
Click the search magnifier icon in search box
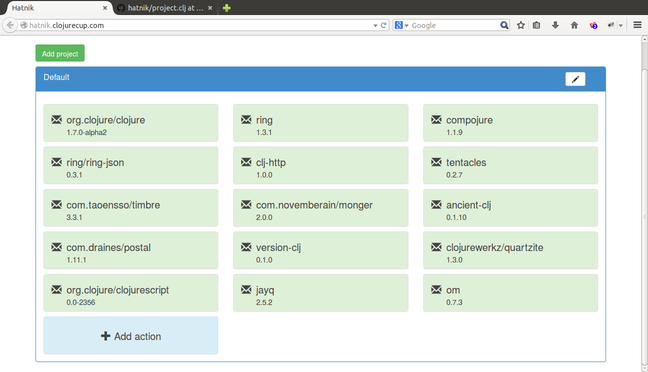(504, 25)
